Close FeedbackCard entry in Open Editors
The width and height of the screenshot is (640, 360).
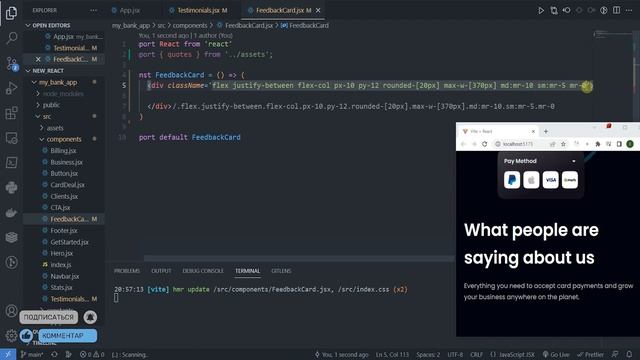(x=38, y=59)
